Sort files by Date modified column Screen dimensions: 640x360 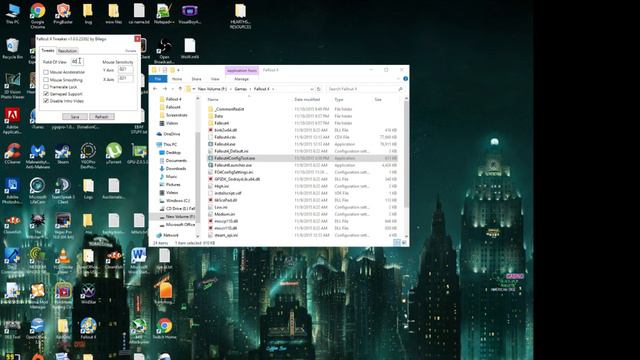(x=307, y=99)
